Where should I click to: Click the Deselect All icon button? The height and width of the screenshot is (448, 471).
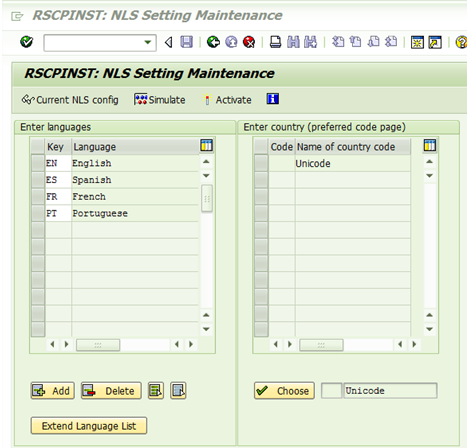[178, 391]
